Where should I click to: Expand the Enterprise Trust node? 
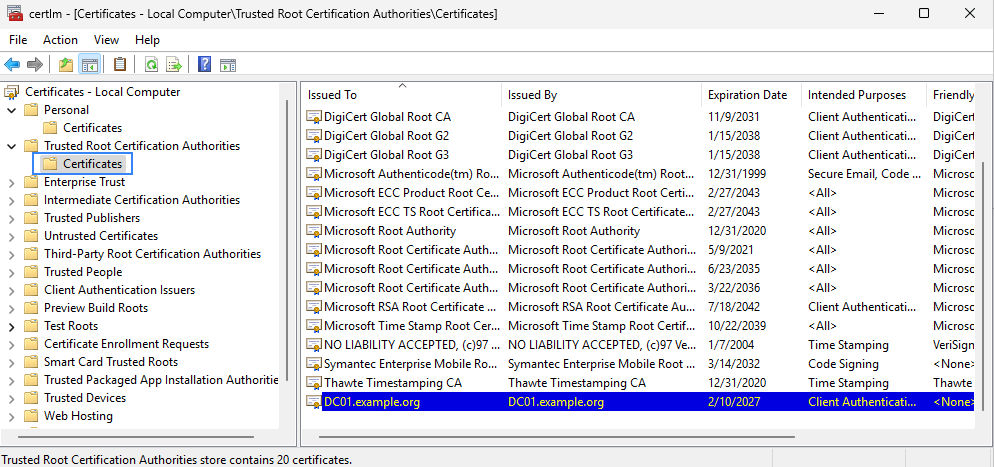point(11,182)
